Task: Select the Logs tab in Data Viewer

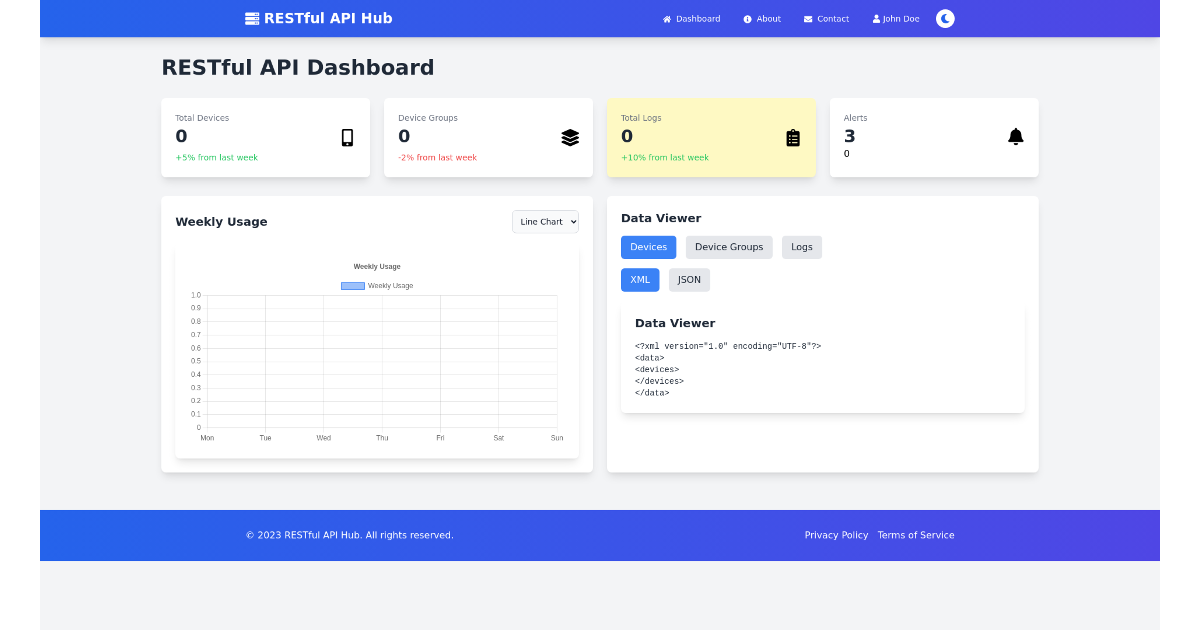Action: point(801,247)
